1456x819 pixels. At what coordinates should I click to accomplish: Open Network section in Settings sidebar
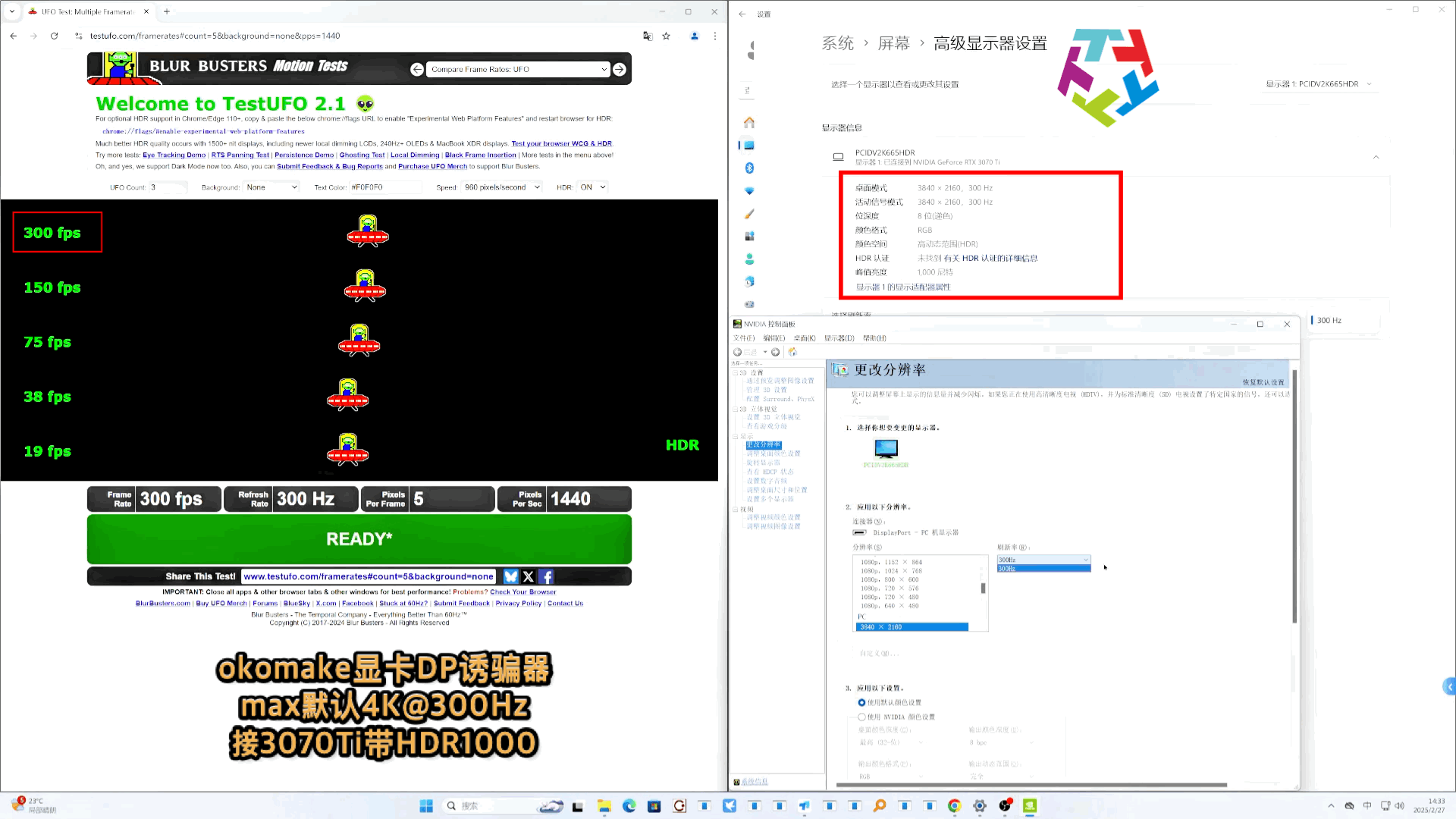749,190
